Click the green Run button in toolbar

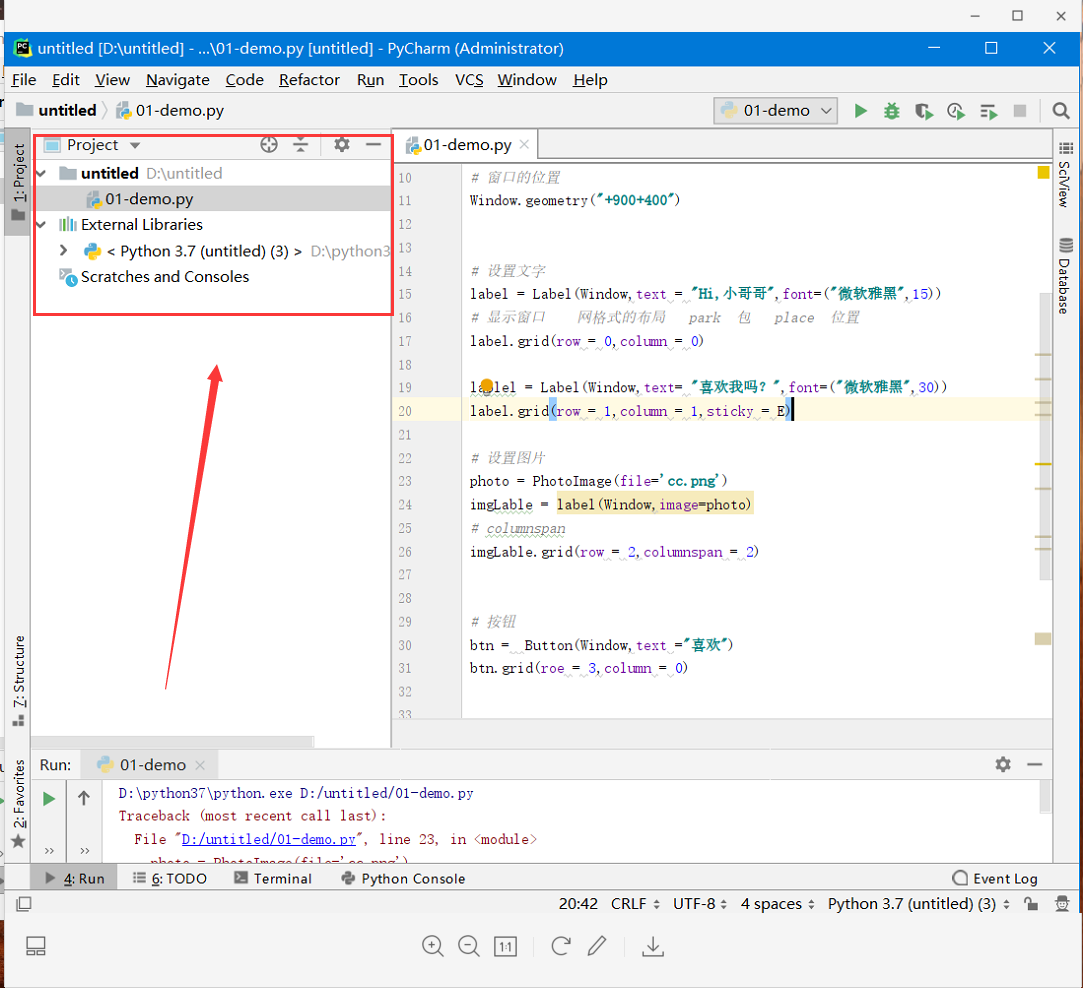[x=860, y=111]
